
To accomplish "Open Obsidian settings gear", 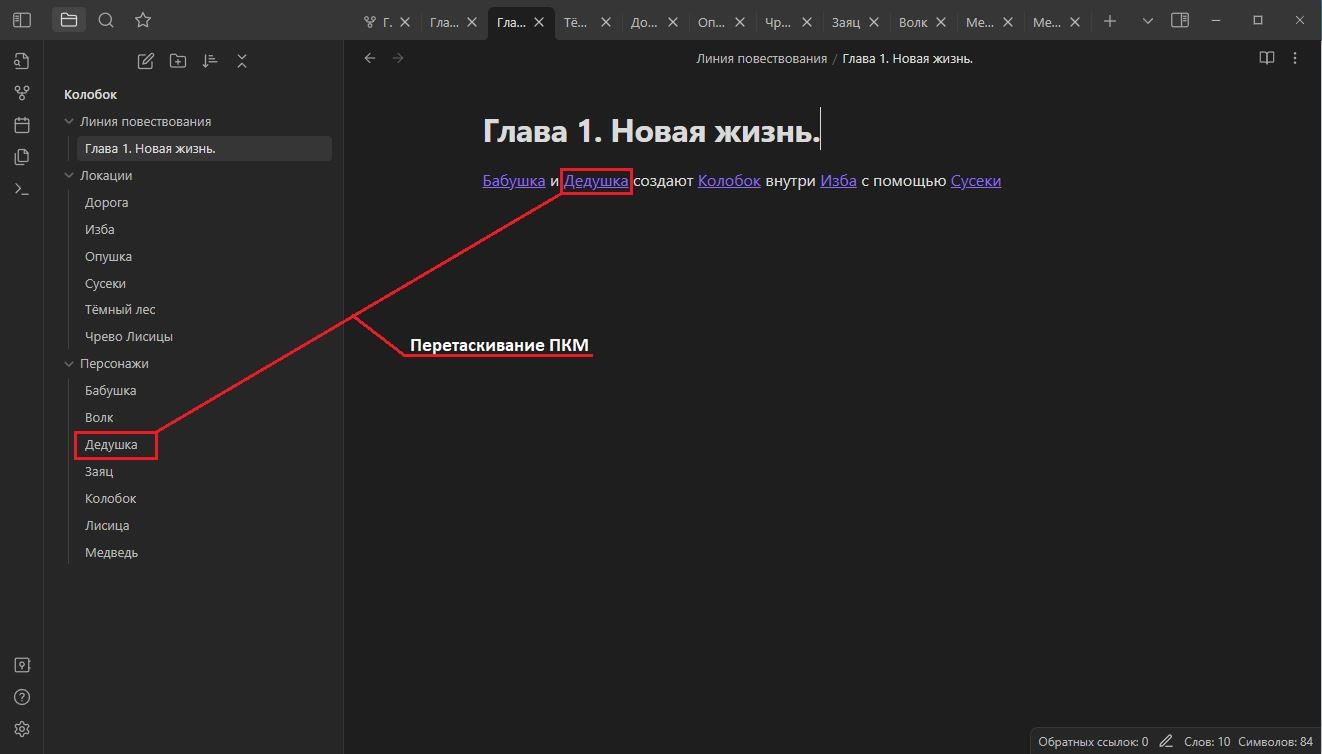I will [x=22, y=729].
